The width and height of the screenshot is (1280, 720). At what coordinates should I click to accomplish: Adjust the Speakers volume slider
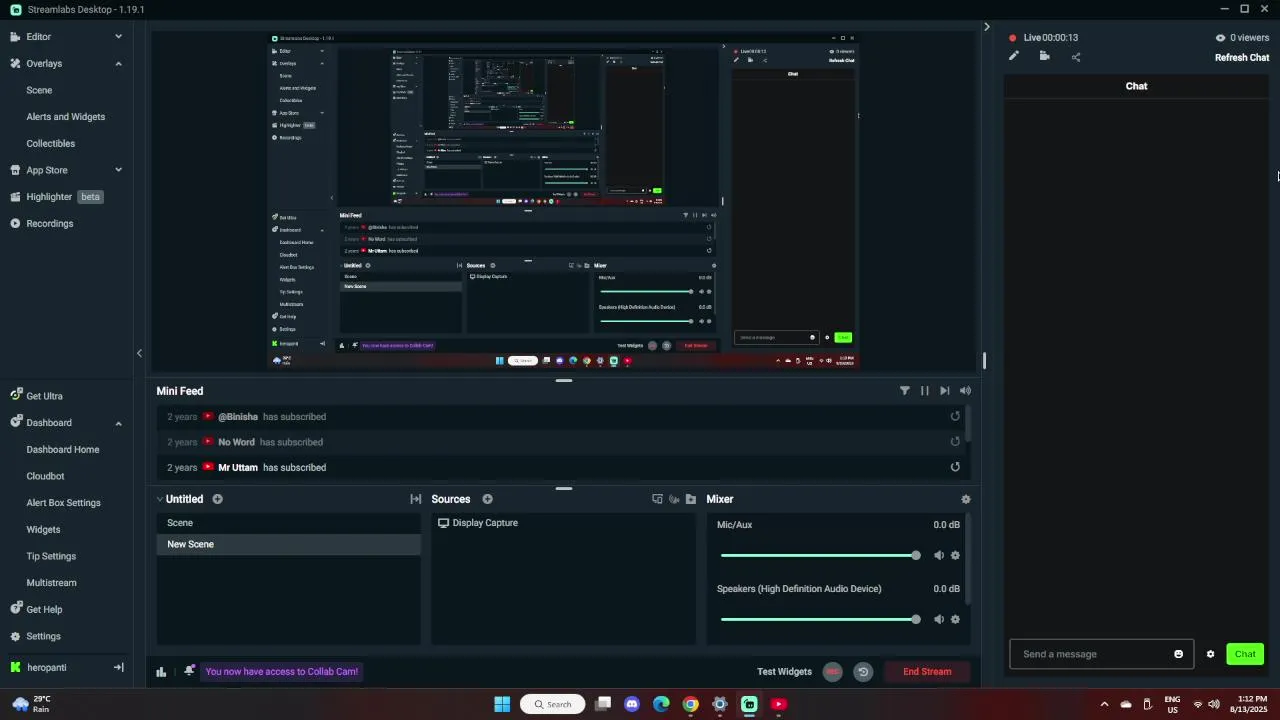pos(820,619)
